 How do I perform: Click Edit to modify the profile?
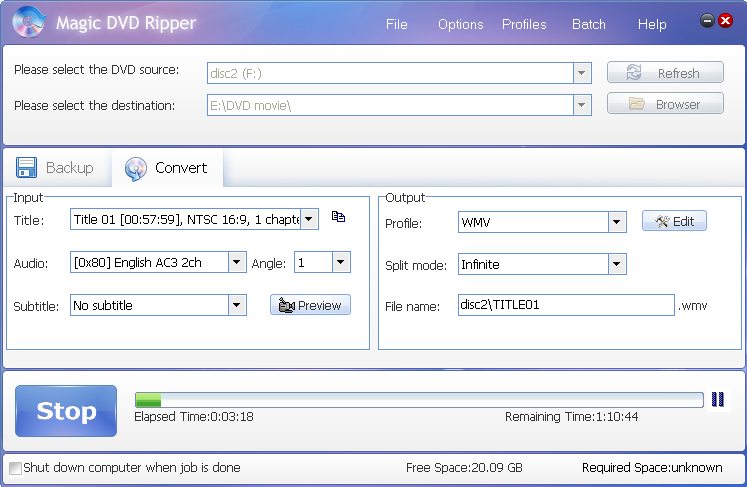click(x=674, y=221)
